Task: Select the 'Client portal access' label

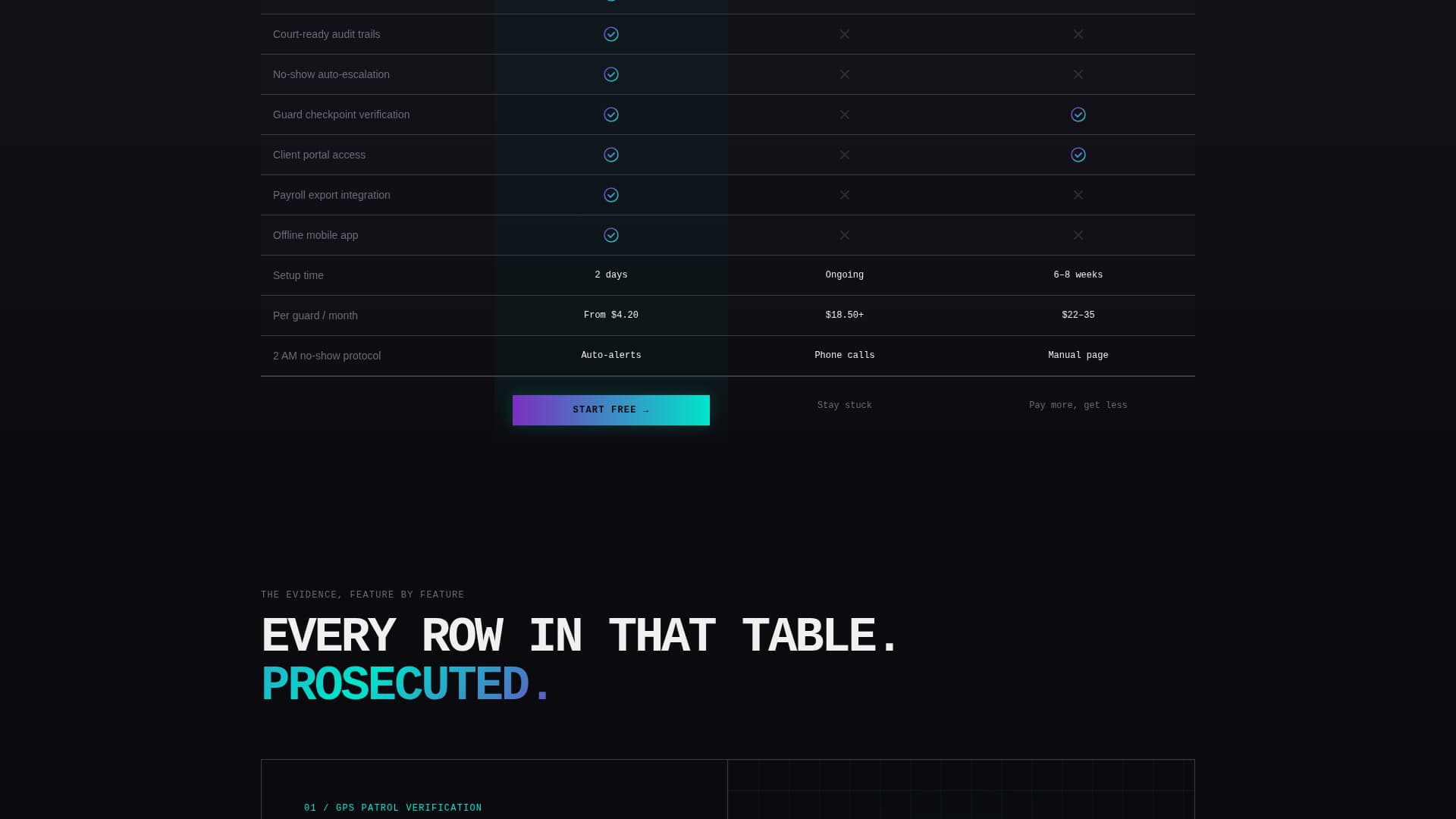Action: tap(319, 155)
